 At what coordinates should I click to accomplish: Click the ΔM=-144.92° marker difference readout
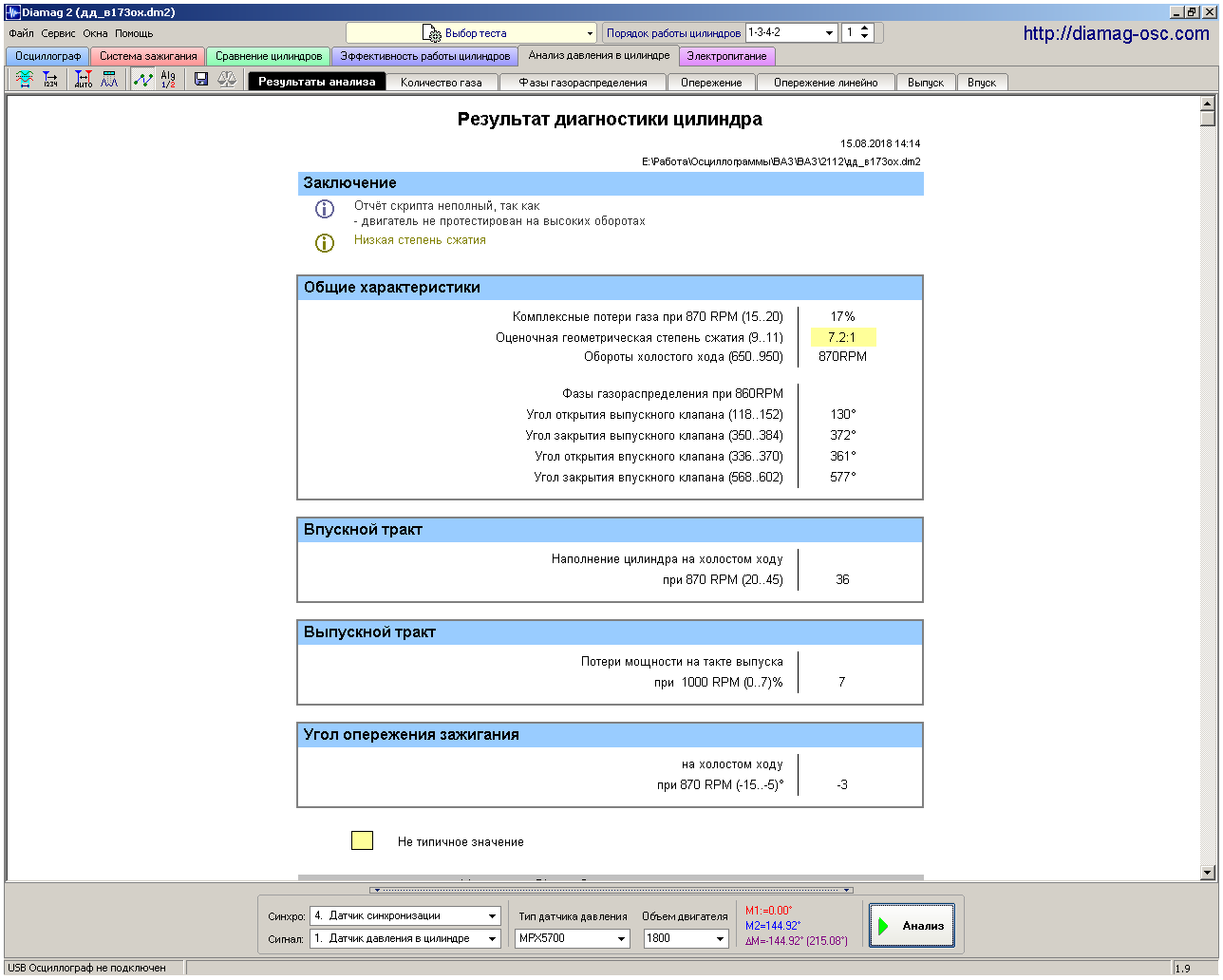tap(797, 941)
